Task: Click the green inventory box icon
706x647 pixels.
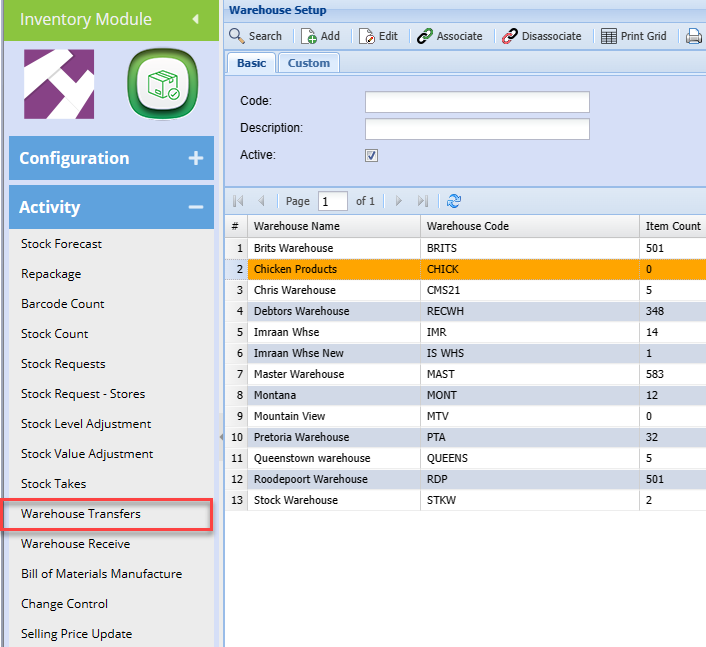Action: pos(160,86)
